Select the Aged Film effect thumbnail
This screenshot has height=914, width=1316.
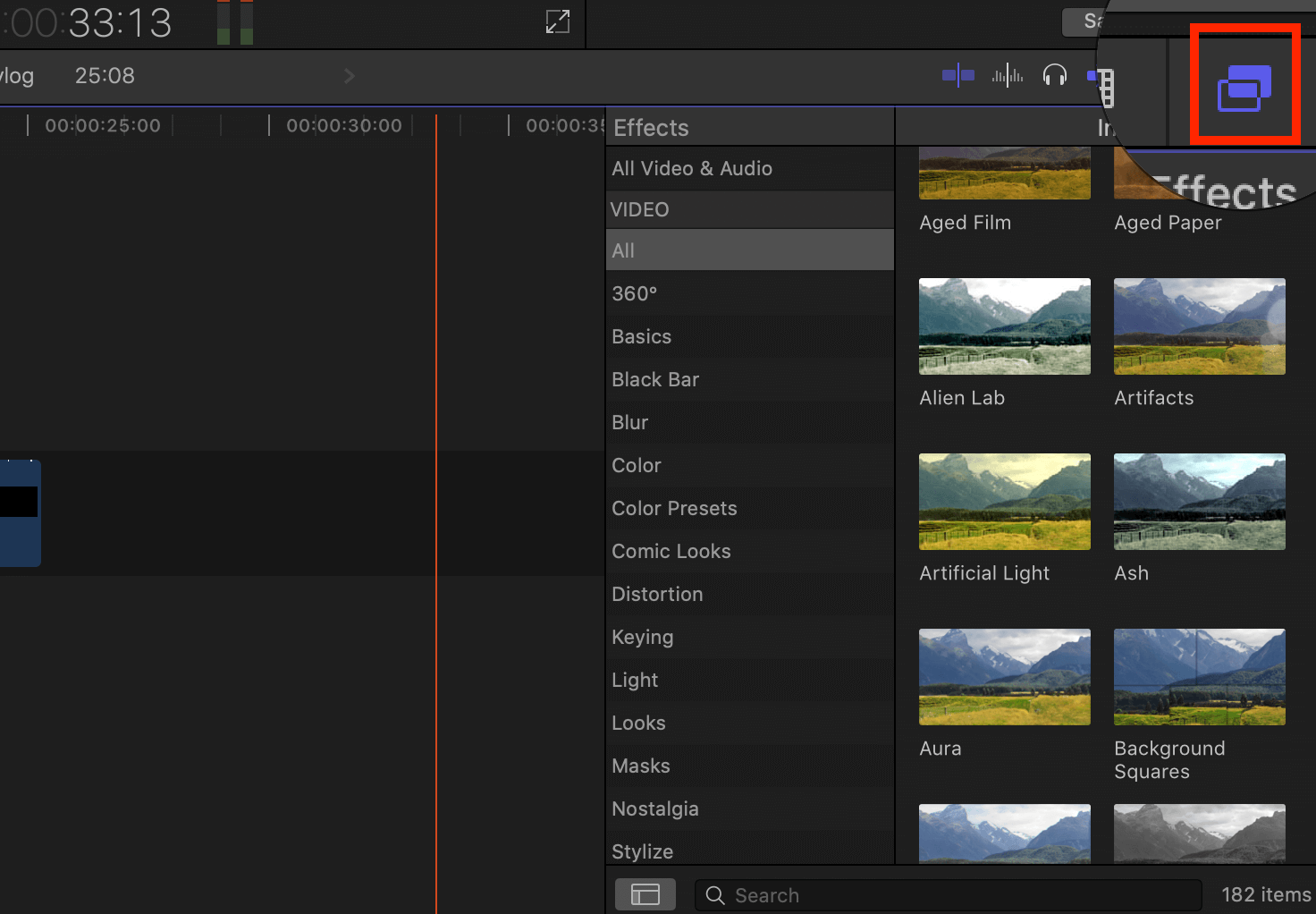[x=1005, y=173]
